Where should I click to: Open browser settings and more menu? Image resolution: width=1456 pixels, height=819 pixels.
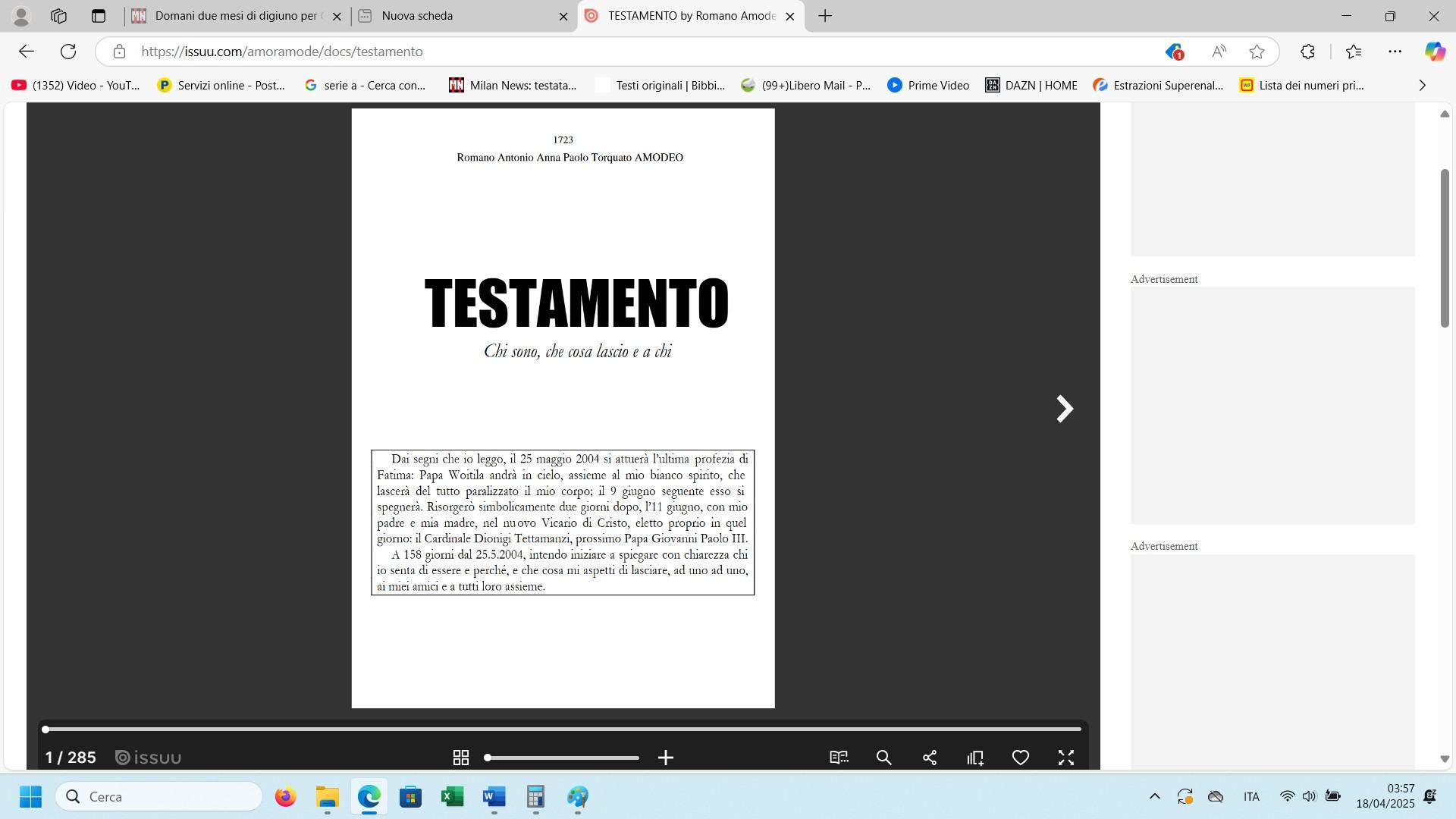pos(1395,52)
